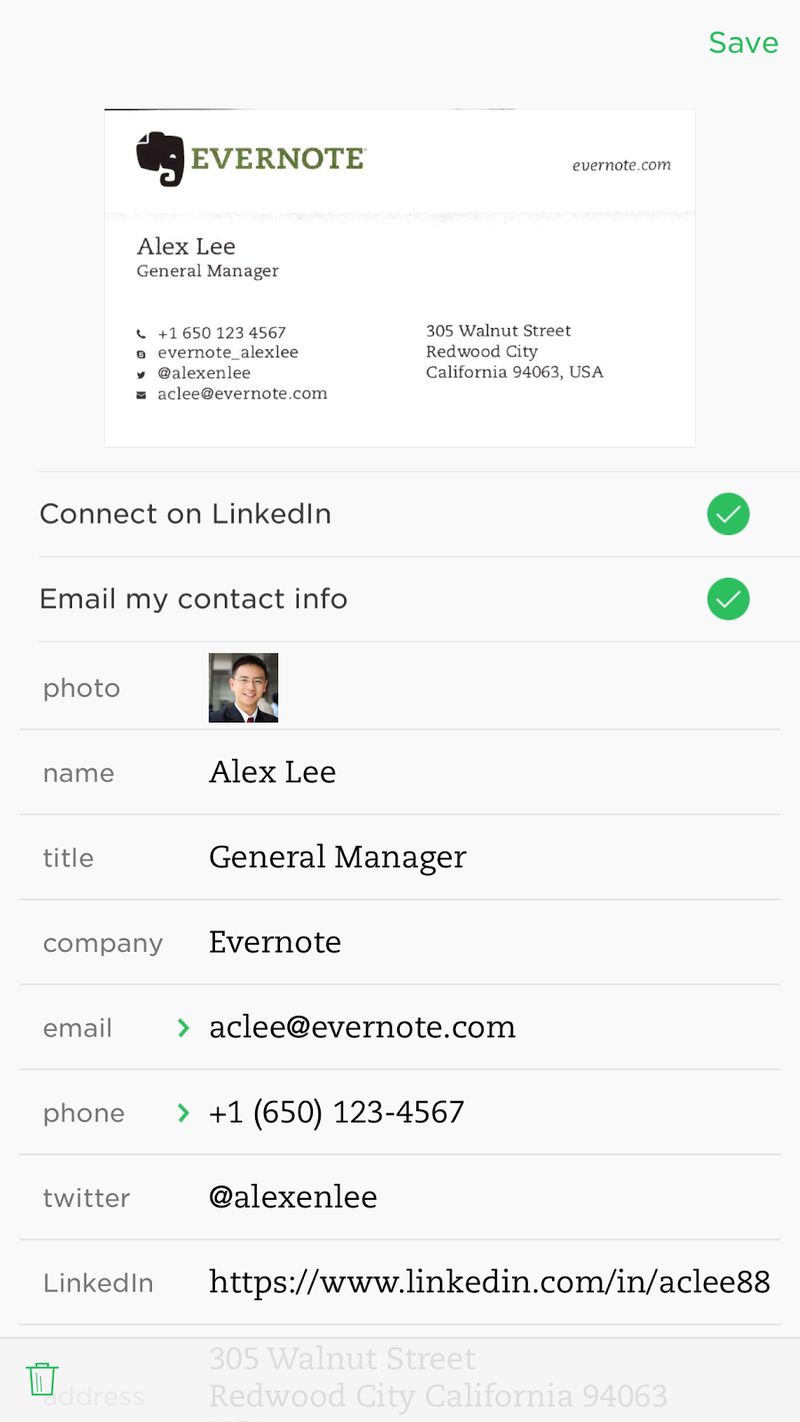Expand the phone field chevron
The image size is (800, 1422).
point(183,1113)
